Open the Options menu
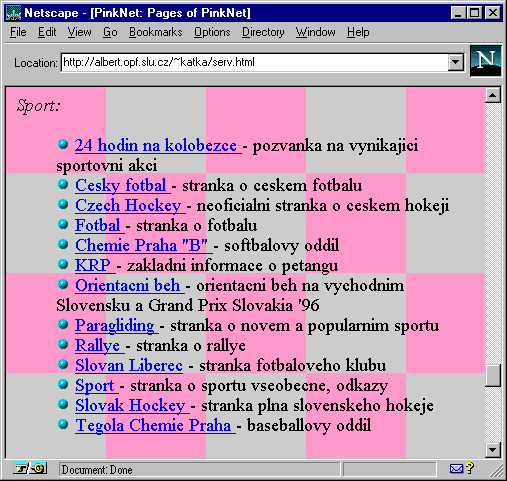Image resolution: width=507 pixels, height=481 pixels. [x=212, y=32]
